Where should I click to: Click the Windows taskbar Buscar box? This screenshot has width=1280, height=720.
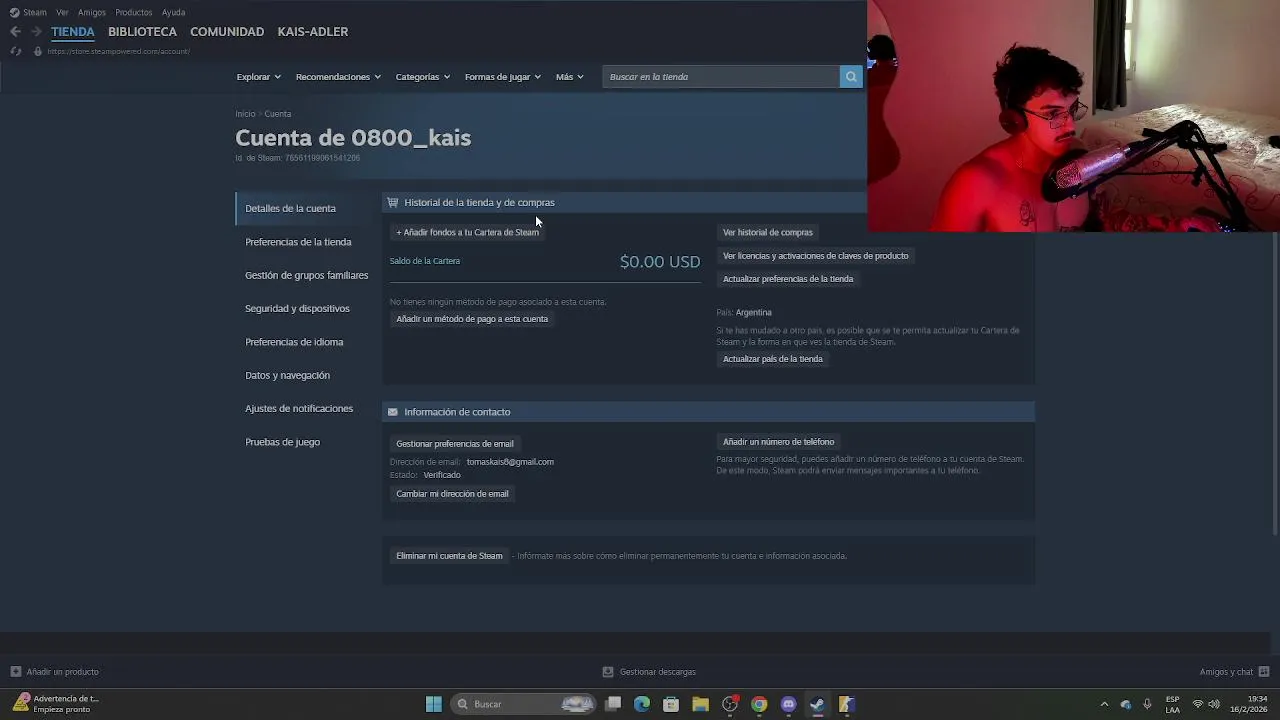525,704
